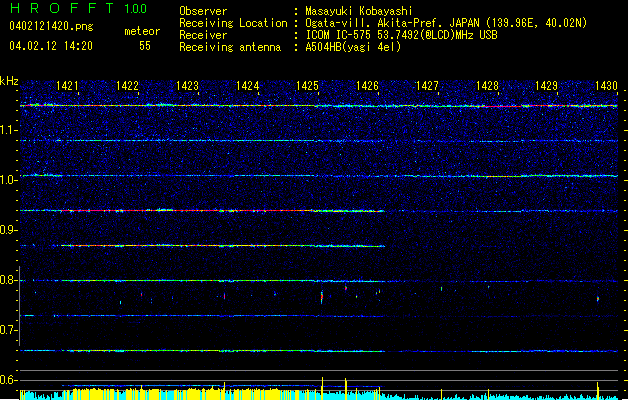The width and height of the screenshot is (629, 400).
Task: Click the 0.6 frequency axis label
Action: click(x=9, y=380)
